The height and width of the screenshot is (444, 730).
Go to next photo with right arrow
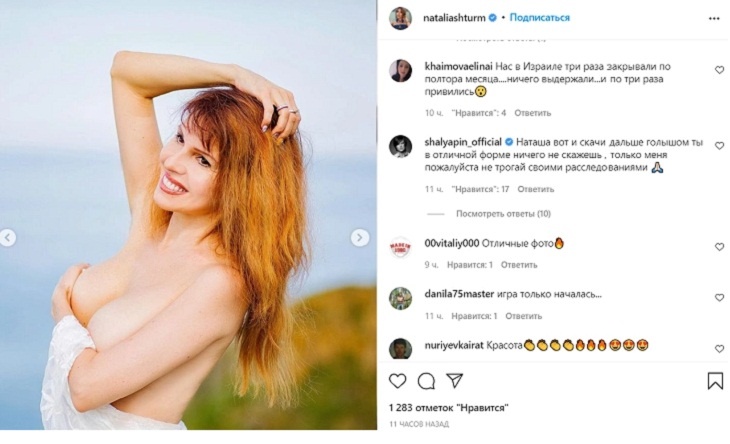pyautogui.click(x=359, y=238)
